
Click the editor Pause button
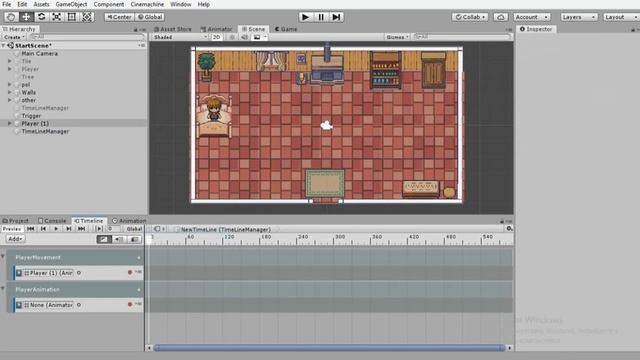point(321,17)
